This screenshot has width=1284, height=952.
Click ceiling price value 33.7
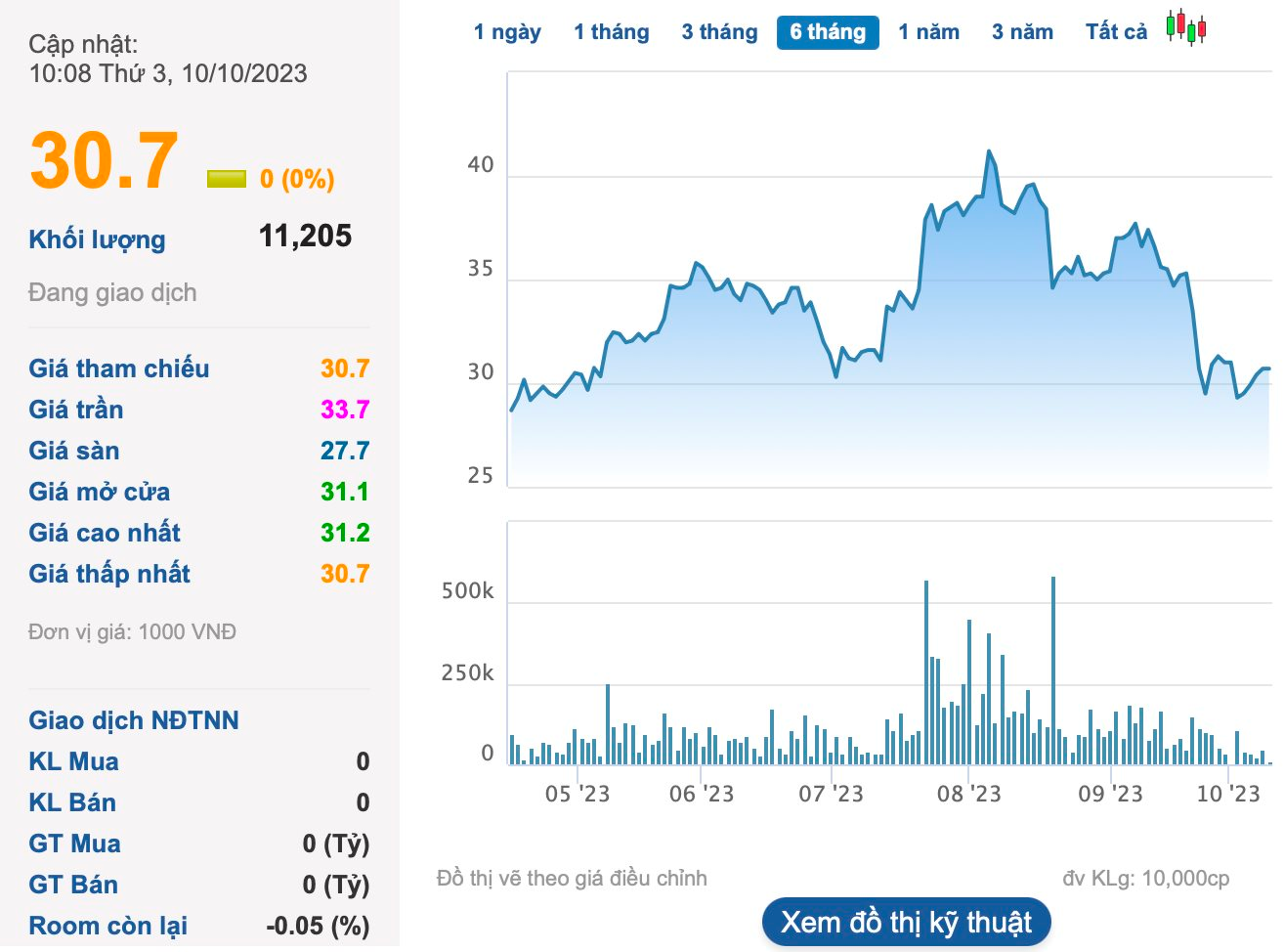(345, 410)
